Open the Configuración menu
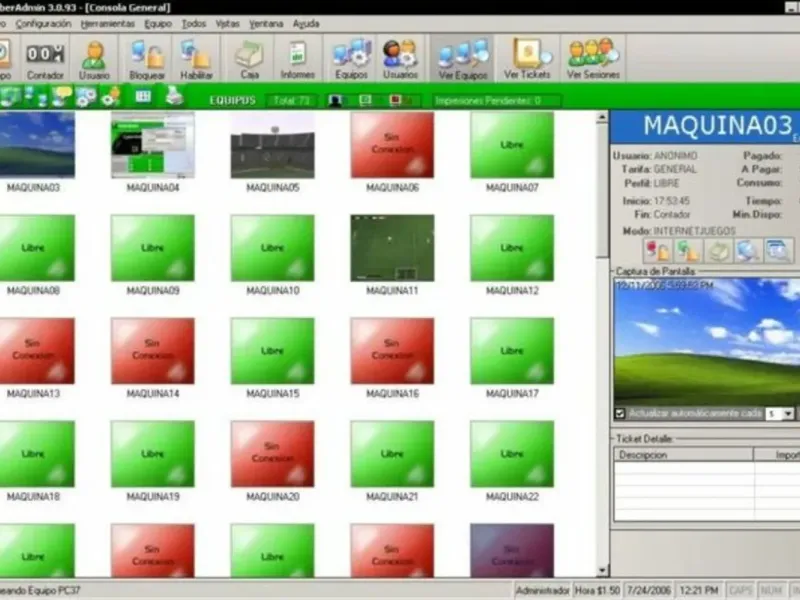Image resolution: width=800 pixels, height=600 pixels. tap(43, 23)
